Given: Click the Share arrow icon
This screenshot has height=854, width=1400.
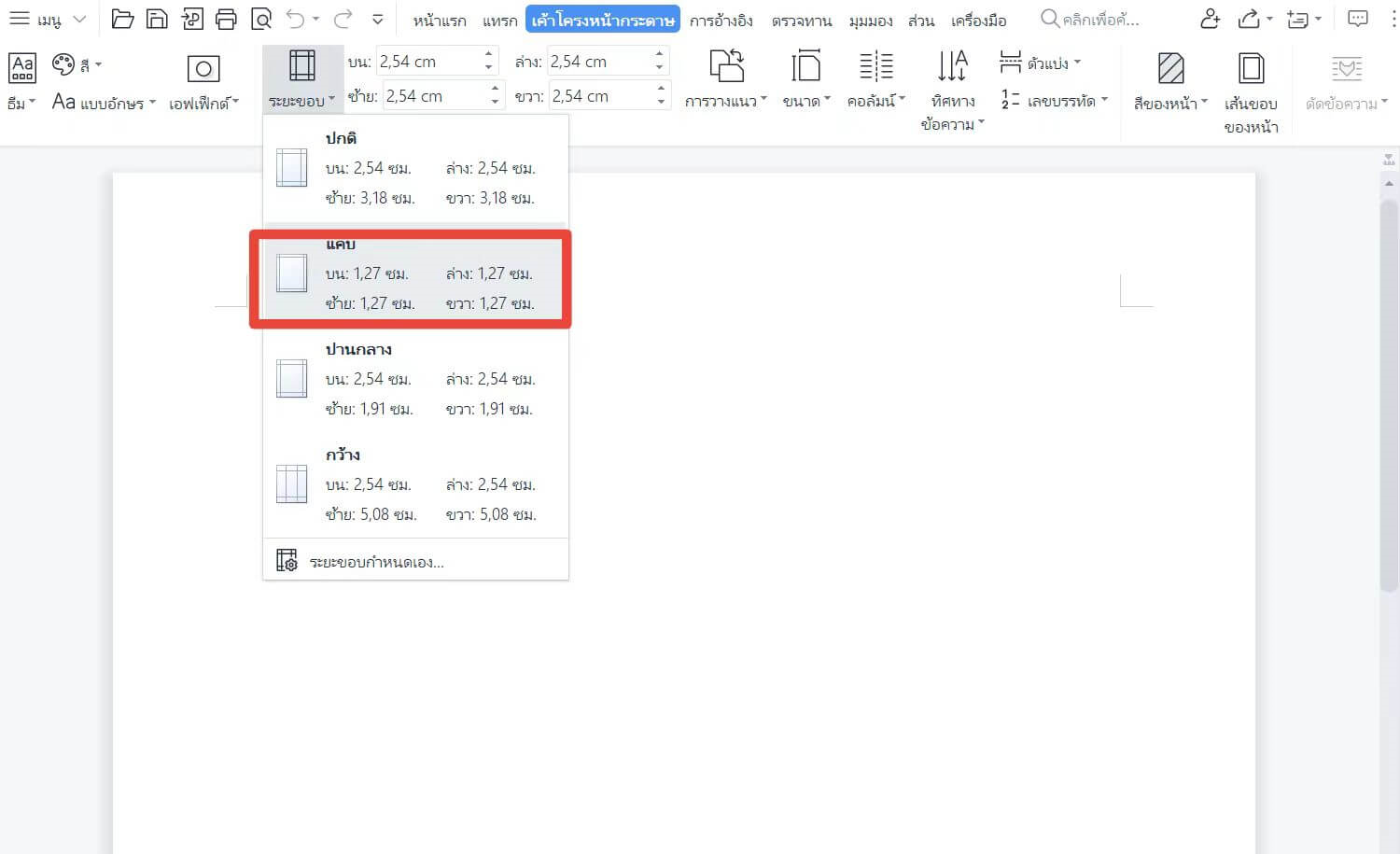Looking at the screenshot, I should pyautogui.click(x=1248, y=19).
